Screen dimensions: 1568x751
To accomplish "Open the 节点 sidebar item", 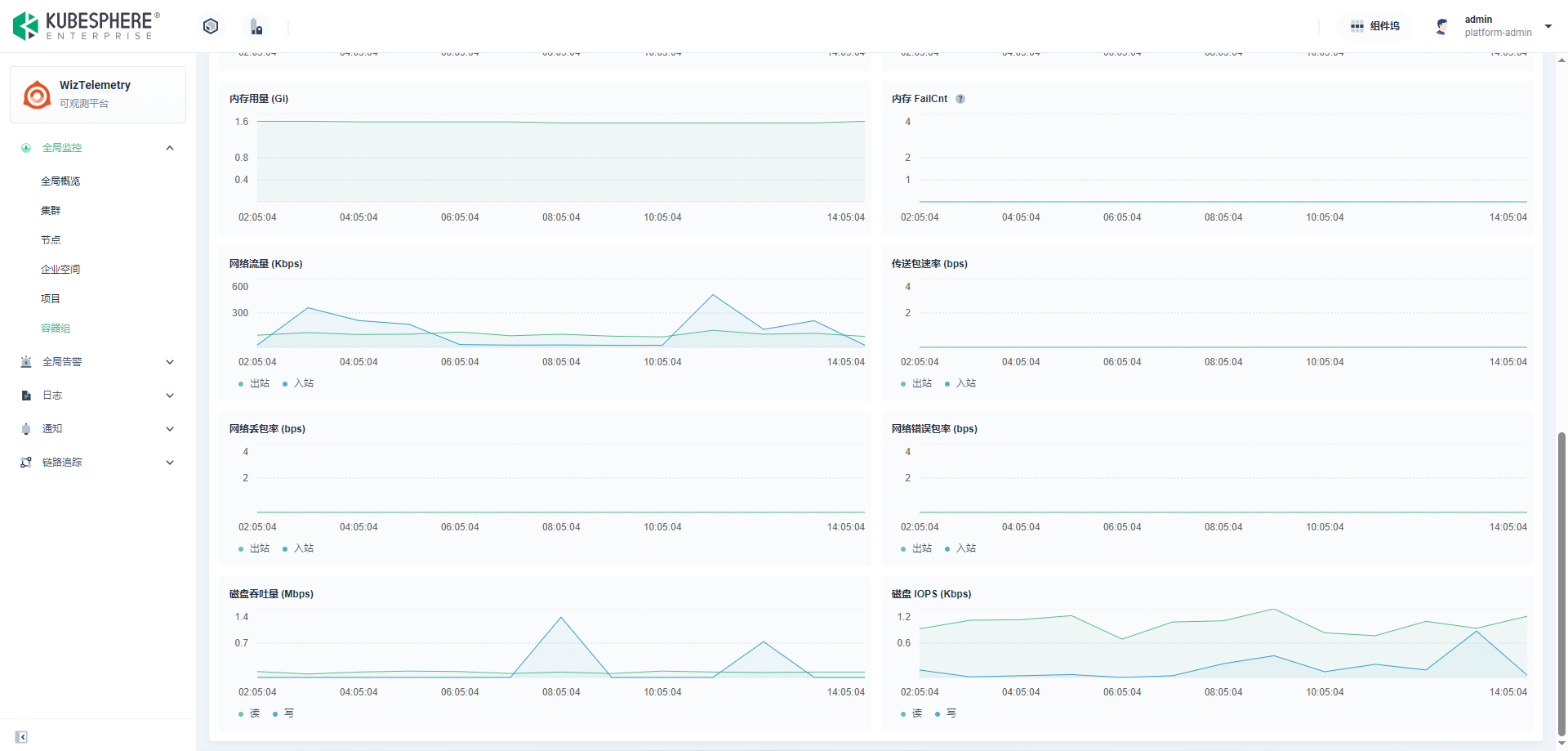I will [51, 240].
